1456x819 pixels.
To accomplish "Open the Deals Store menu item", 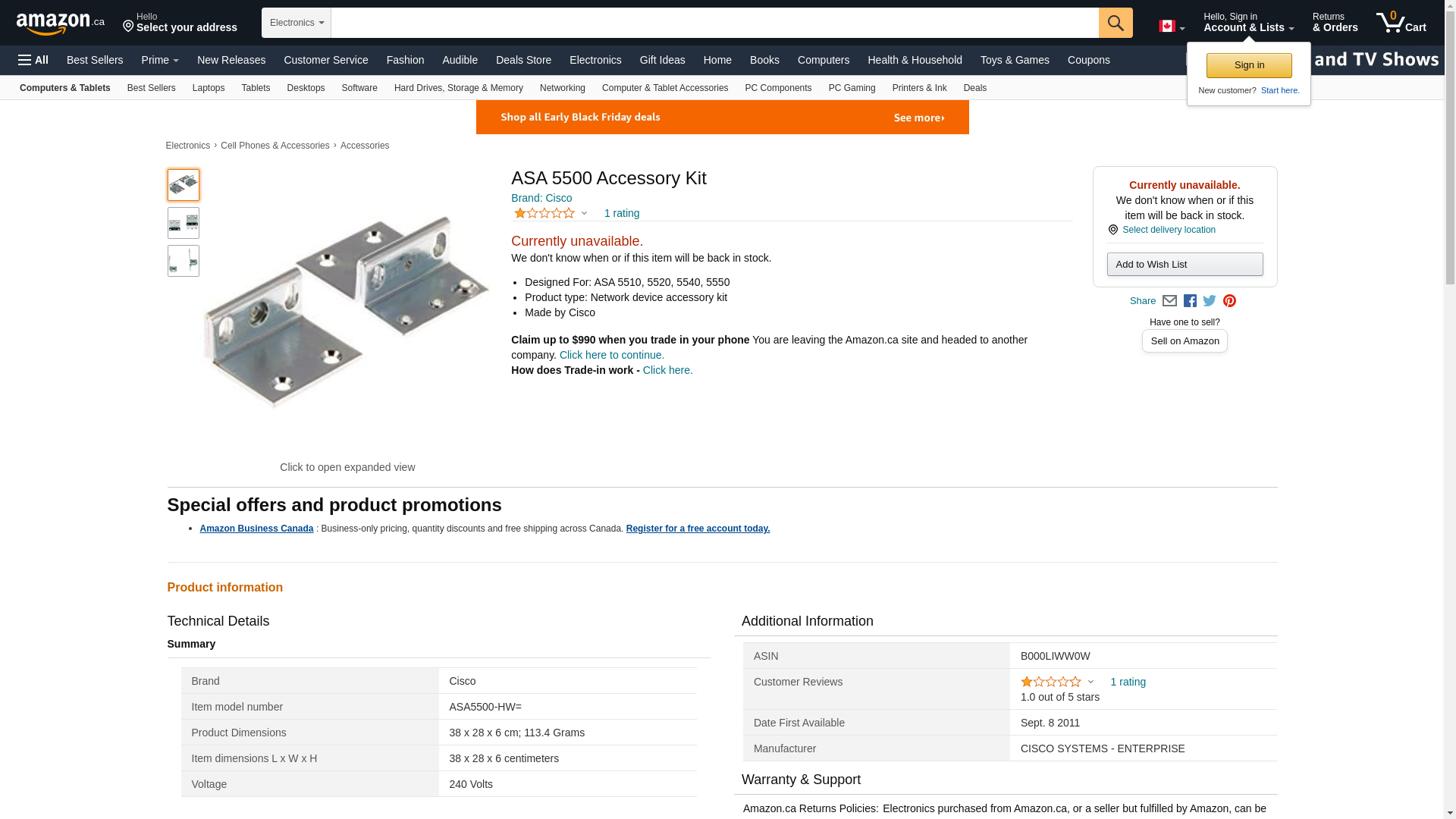I will point(523,60).
